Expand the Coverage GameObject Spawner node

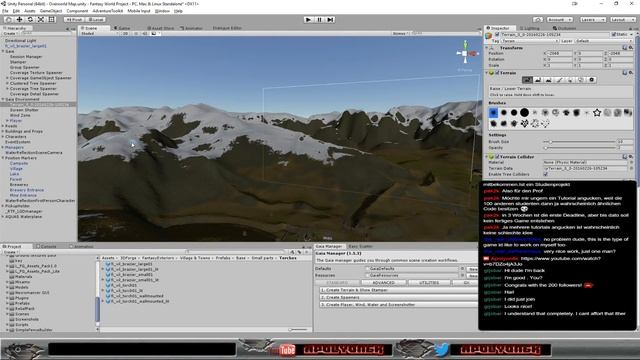tap(7, 78)
